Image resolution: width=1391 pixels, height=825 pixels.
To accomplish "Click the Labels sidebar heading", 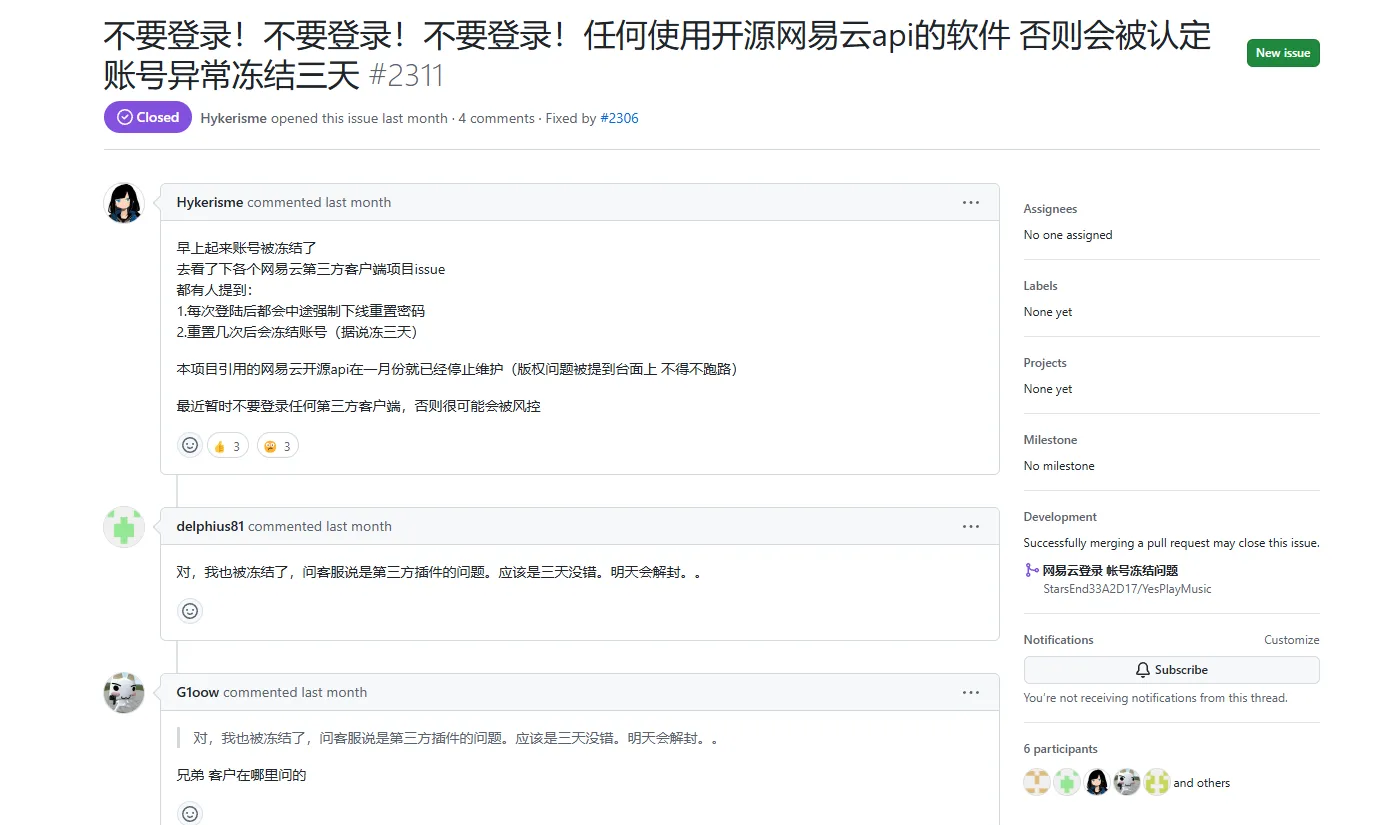I will [1040, 286].
